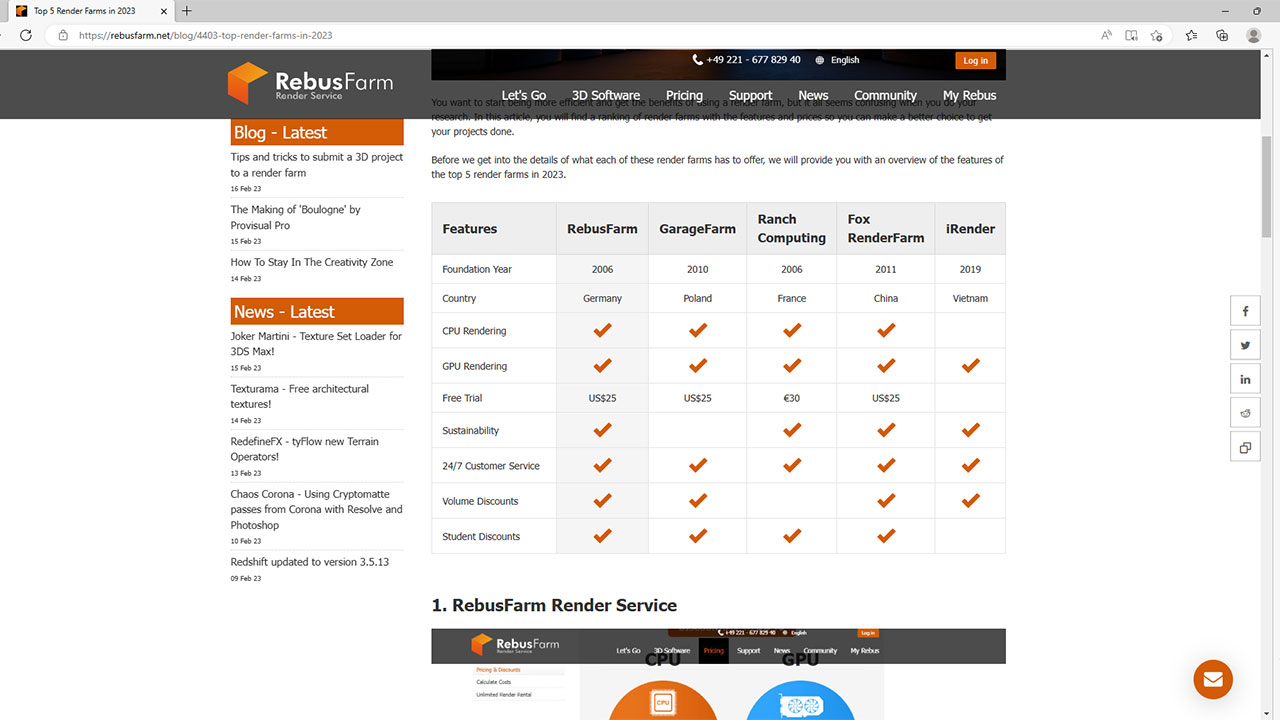Click the page vertical scrollbar

point(1266,186)
